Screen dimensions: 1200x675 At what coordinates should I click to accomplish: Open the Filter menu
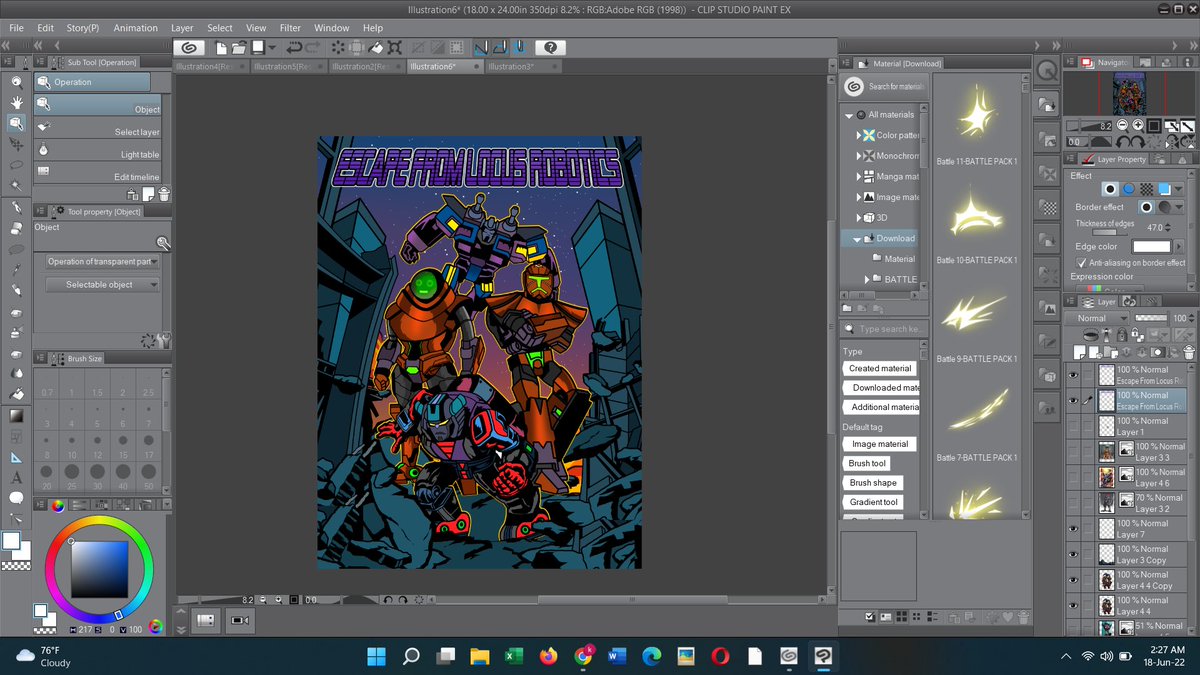click(x=289, y=27)
